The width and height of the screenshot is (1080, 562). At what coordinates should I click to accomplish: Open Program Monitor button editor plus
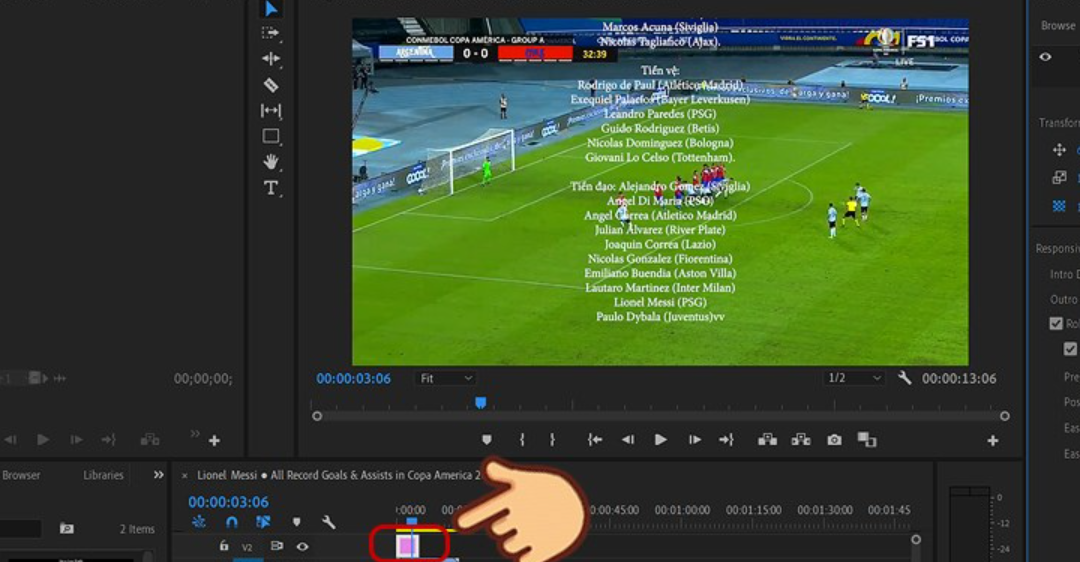[x=993, y=440]
